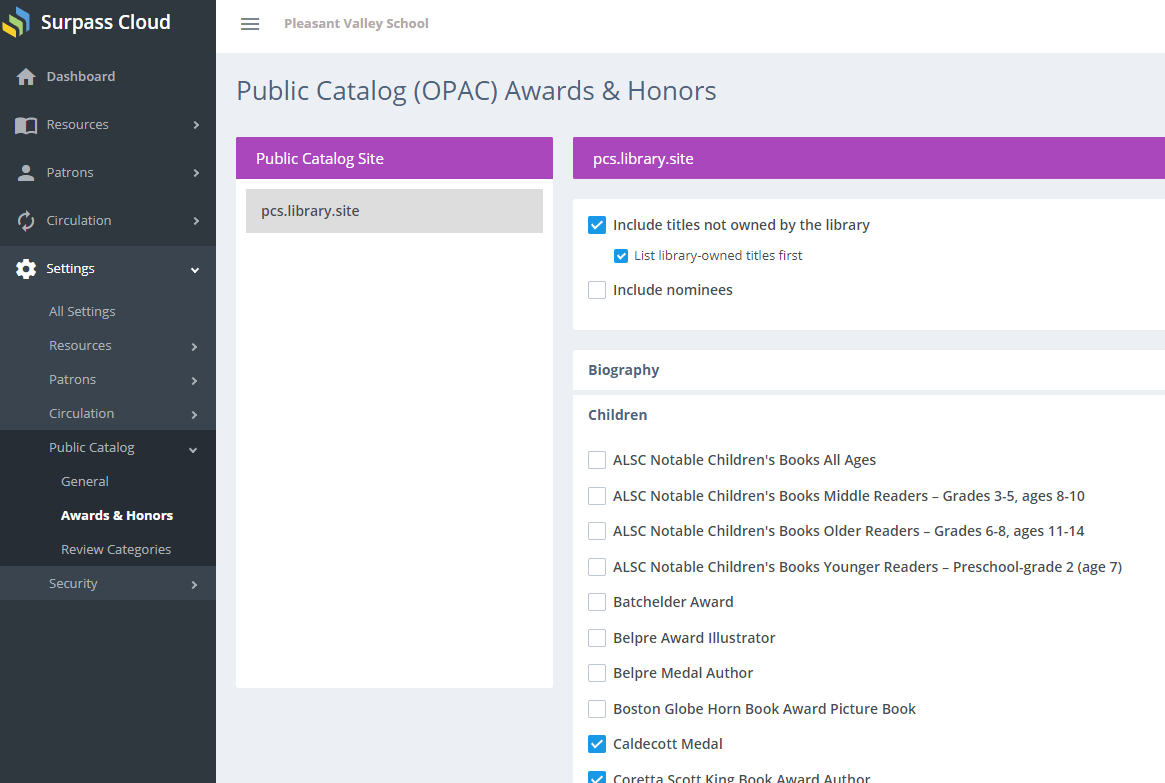Check ALSC Notable Books Older Readers box

tap(597, 531)
